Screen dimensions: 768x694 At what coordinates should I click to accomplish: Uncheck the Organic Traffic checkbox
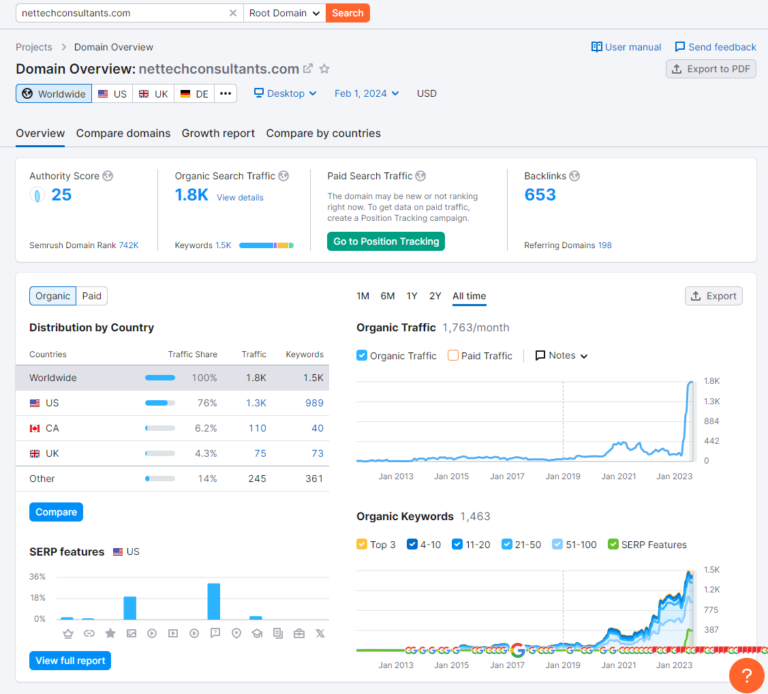tap(362, 356)
